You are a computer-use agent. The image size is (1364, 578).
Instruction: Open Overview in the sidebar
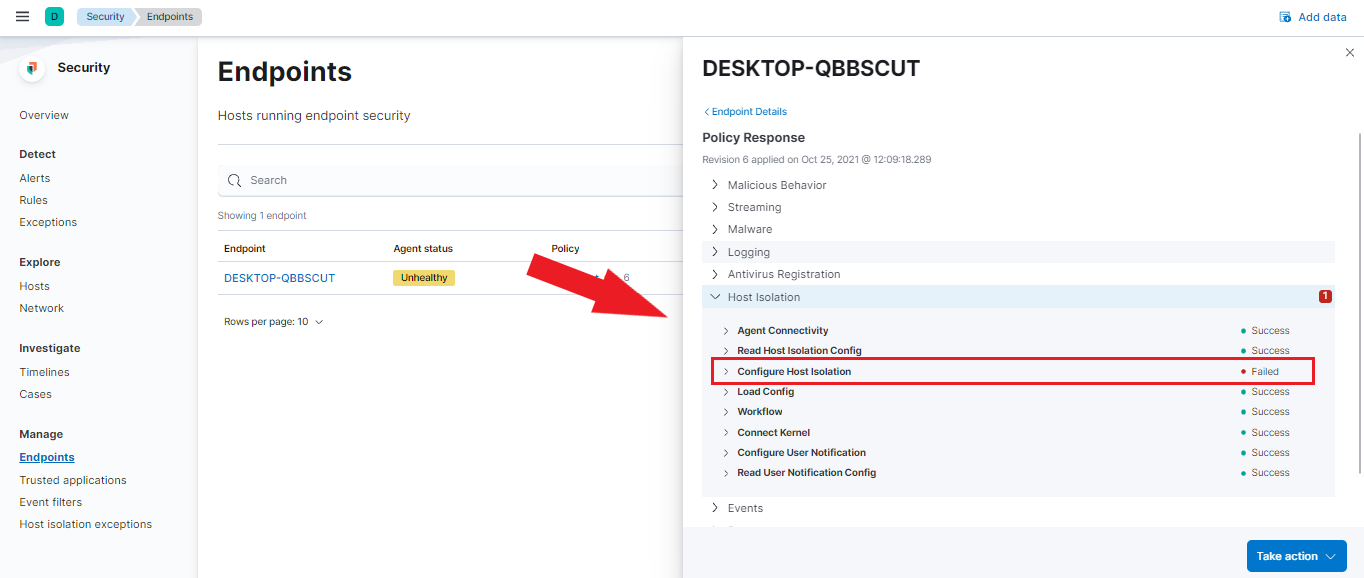click(44, 115)
